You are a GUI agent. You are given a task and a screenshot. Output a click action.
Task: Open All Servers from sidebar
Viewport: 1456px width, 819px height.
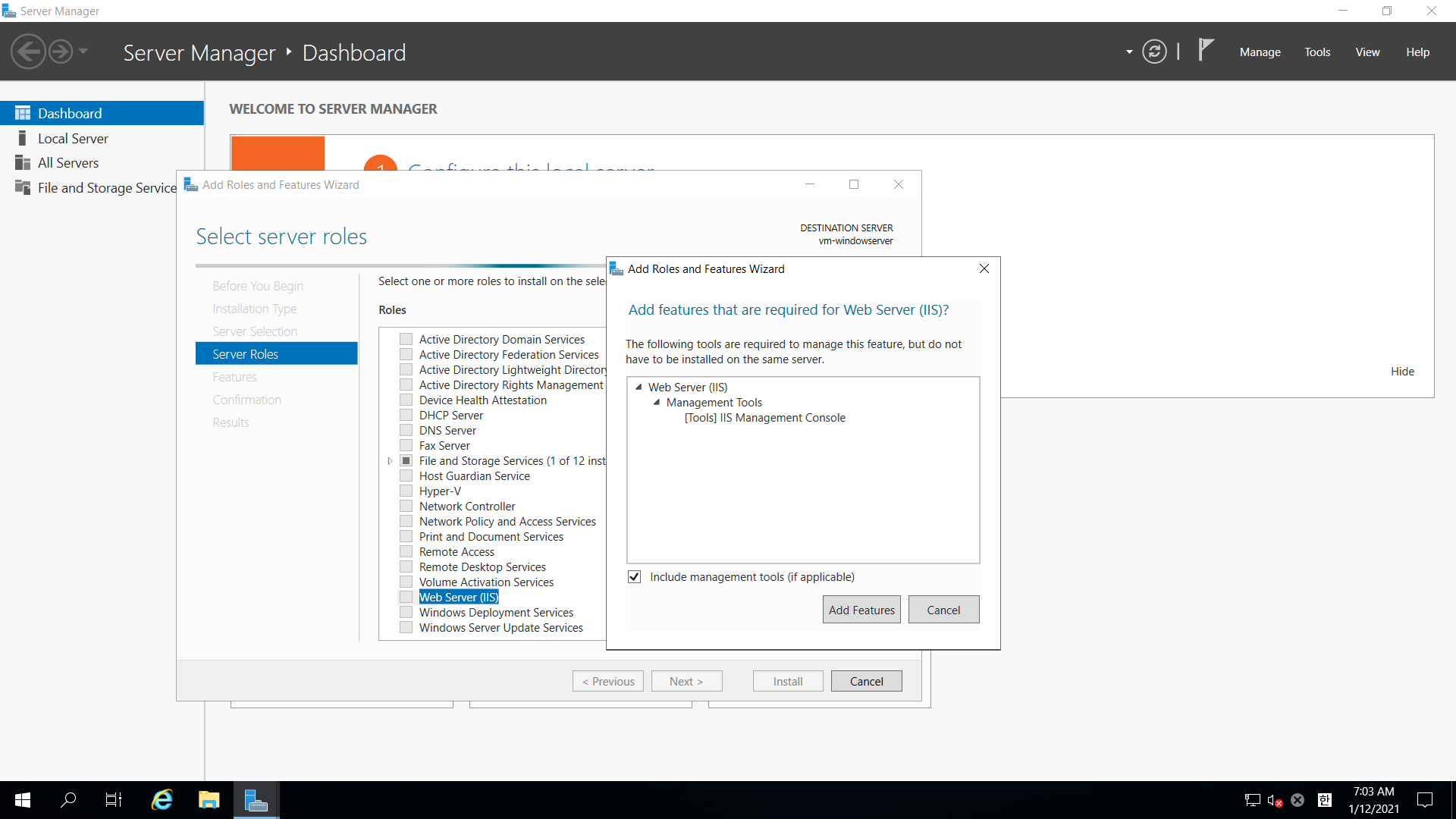68,163
